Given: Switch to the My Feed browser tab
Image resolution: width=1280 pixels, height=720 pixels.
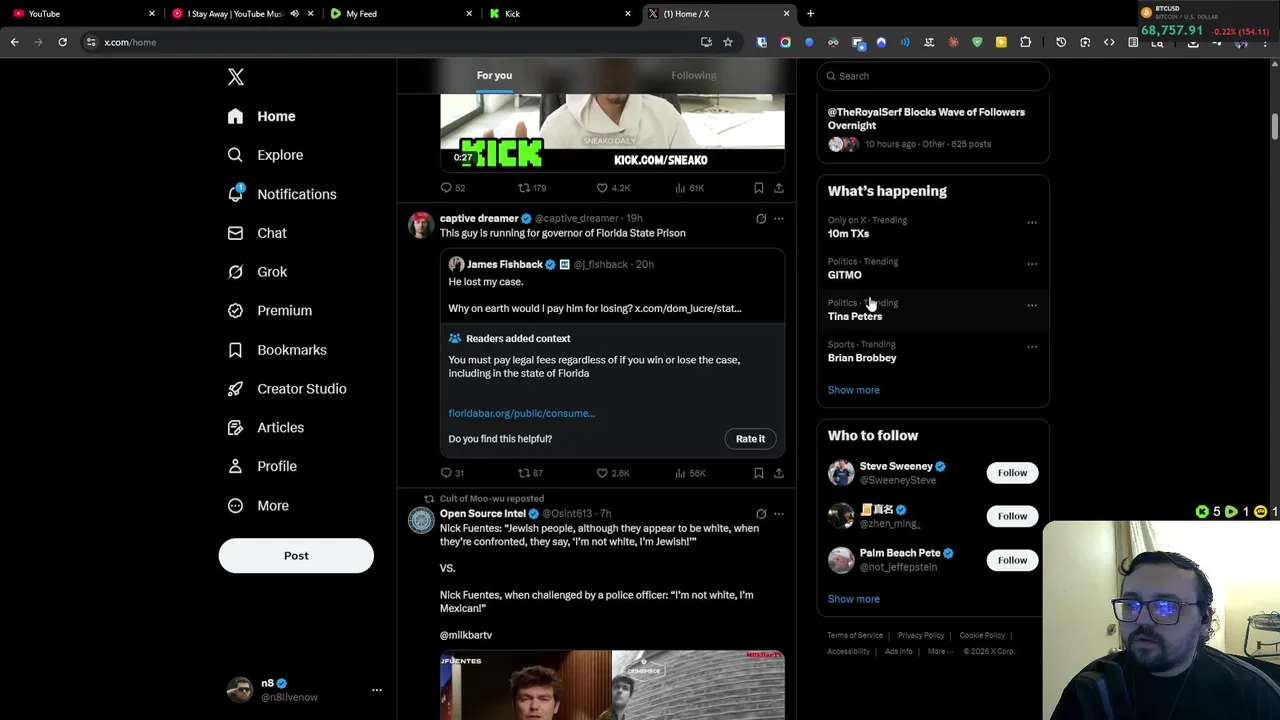Looking at the screenshot, I should [400, 14].
